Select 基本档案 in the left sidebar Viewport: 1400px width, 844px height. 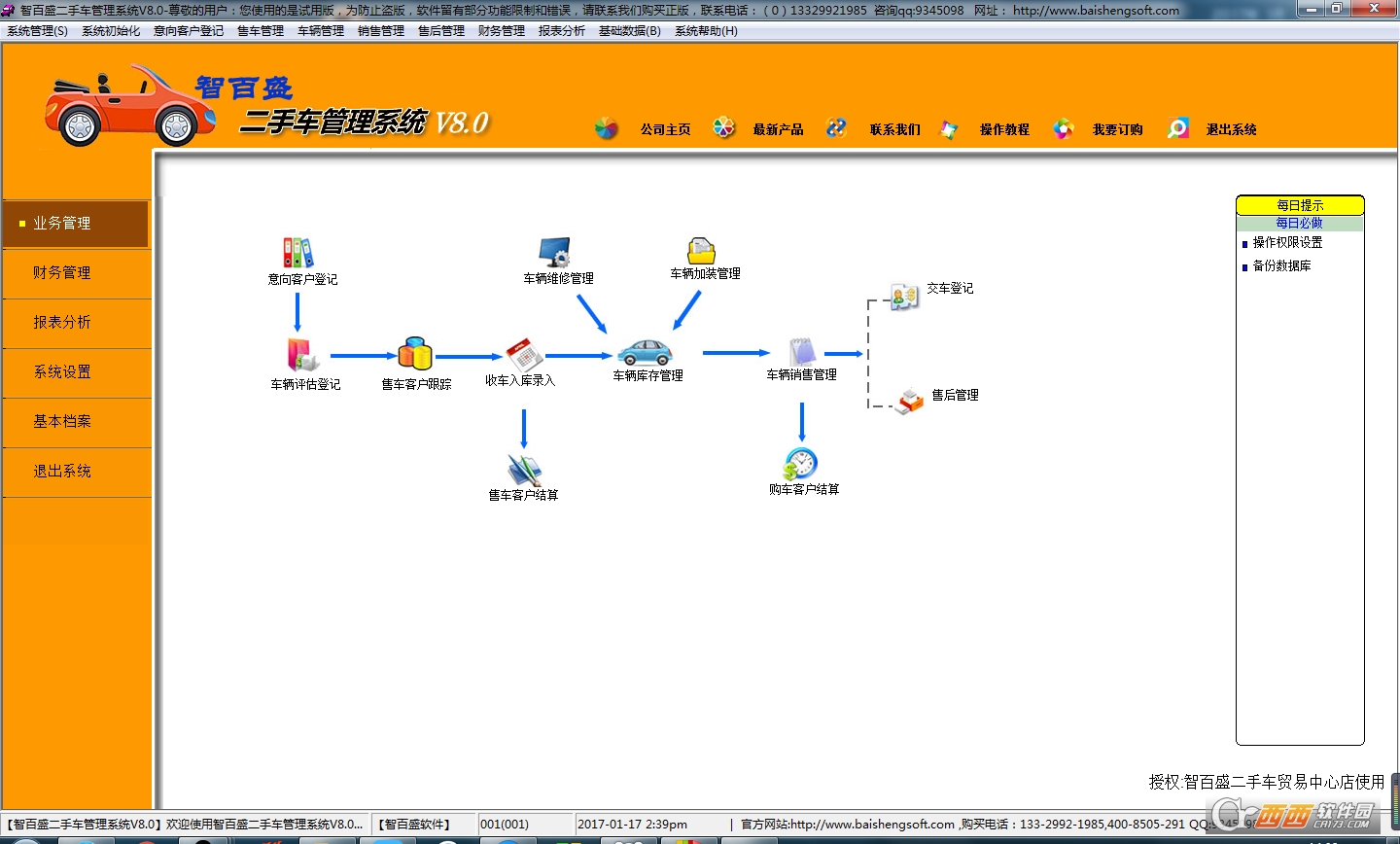pyautogui.click(x=76, y=422)
